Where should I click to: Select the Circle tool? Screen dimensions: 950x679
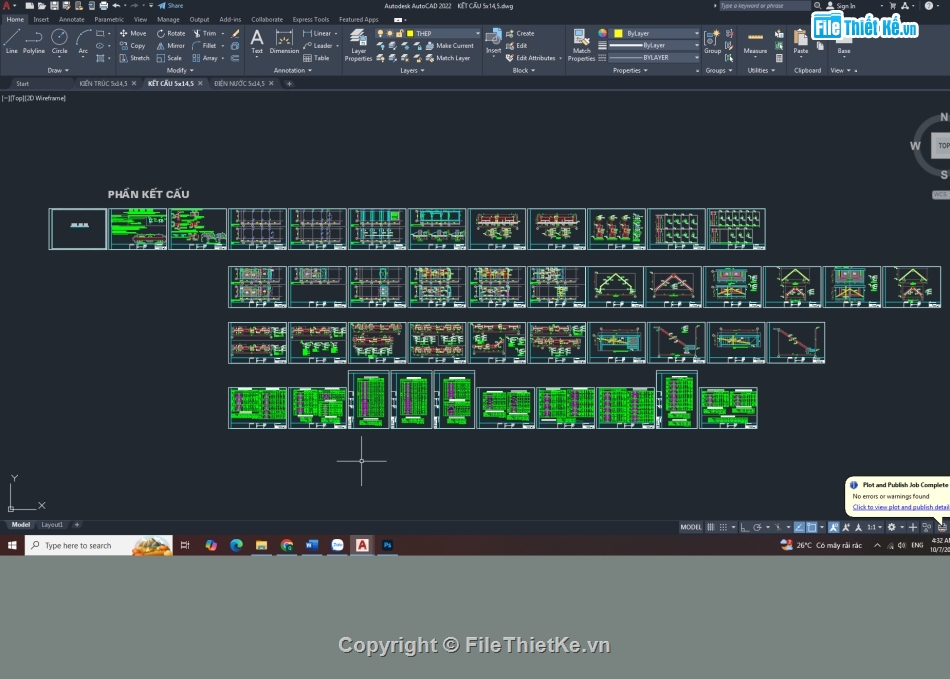coord(60,40)
